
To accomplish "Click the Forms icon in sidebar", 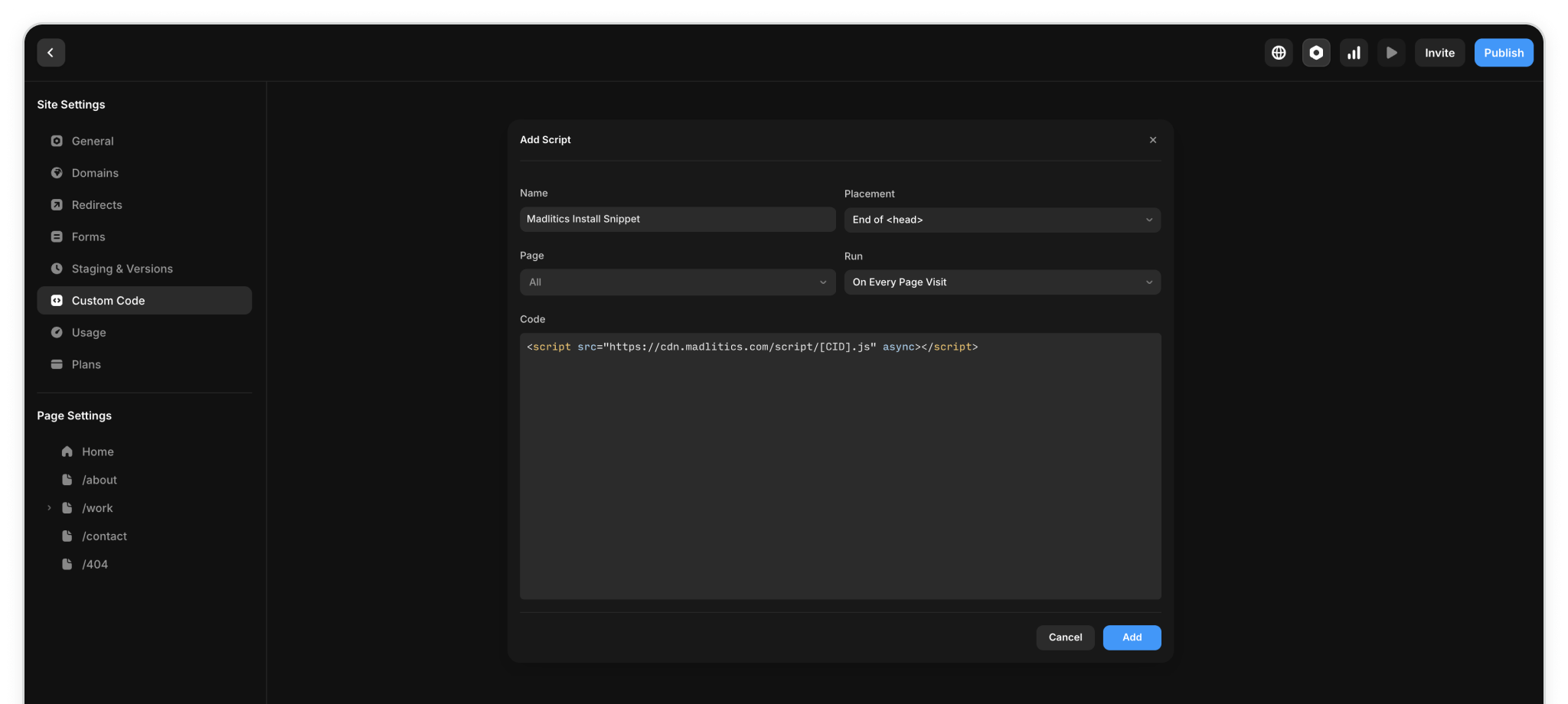I will 57,236.
